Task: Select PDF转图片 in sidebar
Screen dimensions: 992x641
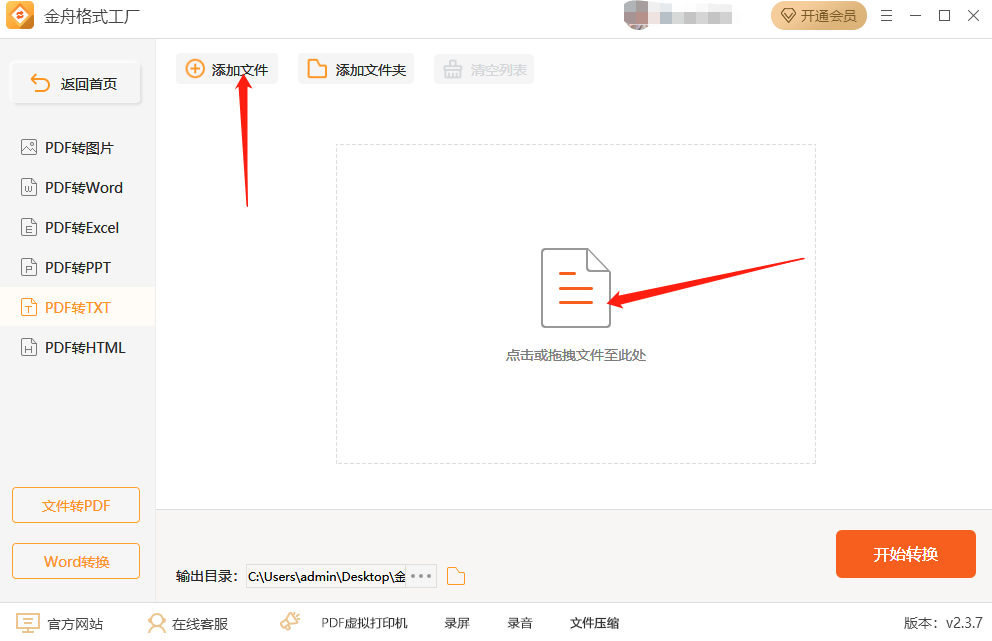Action: coord(77,147)
